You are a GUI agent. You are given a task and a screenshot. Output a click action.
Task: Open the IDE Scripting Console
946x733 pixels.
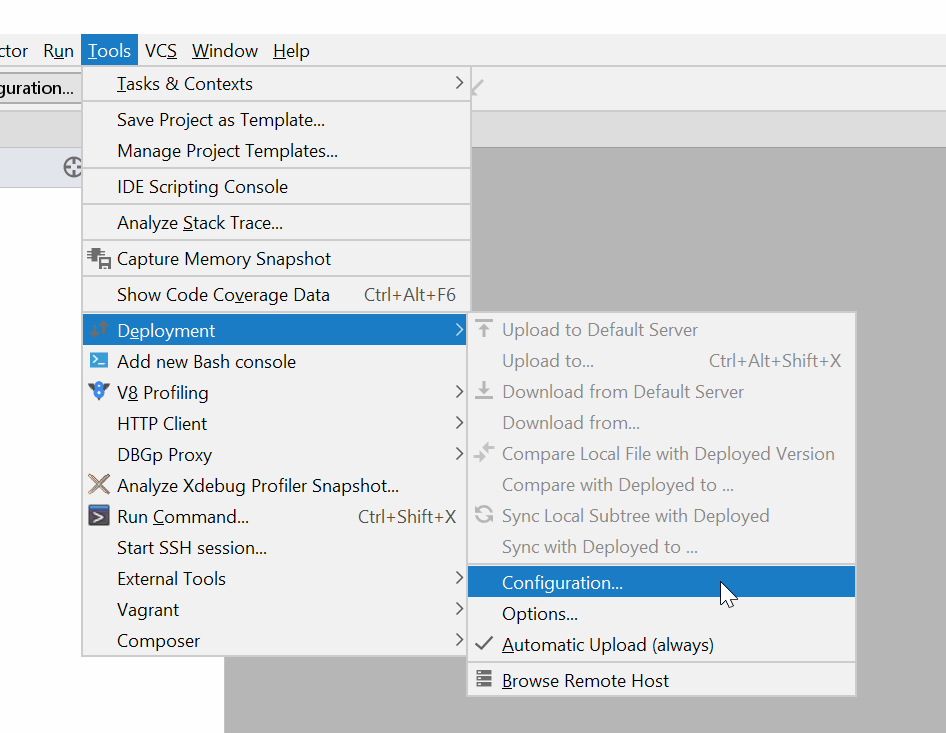pyautogui.click(x=202, y=187)
